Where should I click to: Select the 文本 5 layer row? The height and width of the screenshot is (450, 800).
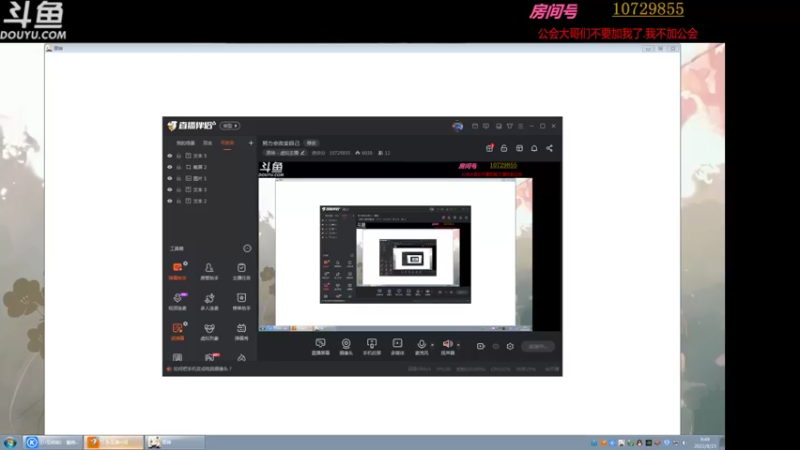point(209,156)
